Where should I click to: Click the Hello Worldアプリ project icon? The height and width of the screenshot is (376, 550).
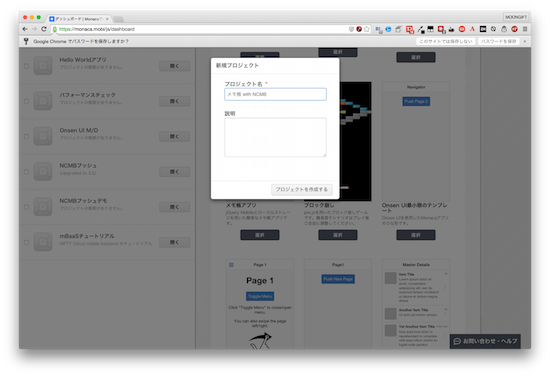43,66
